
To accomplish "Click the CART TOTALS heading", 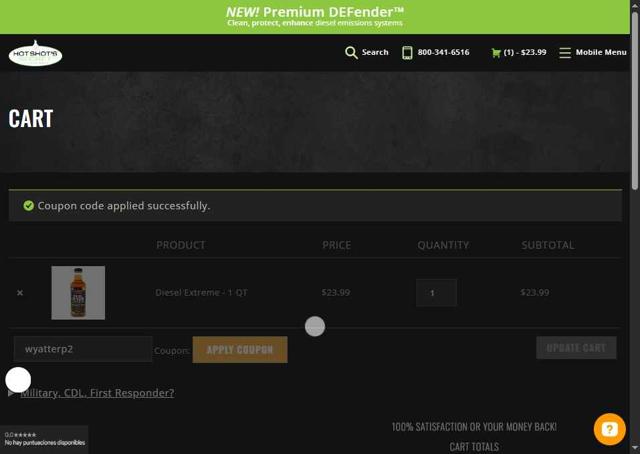I will [x=474, y=447].
